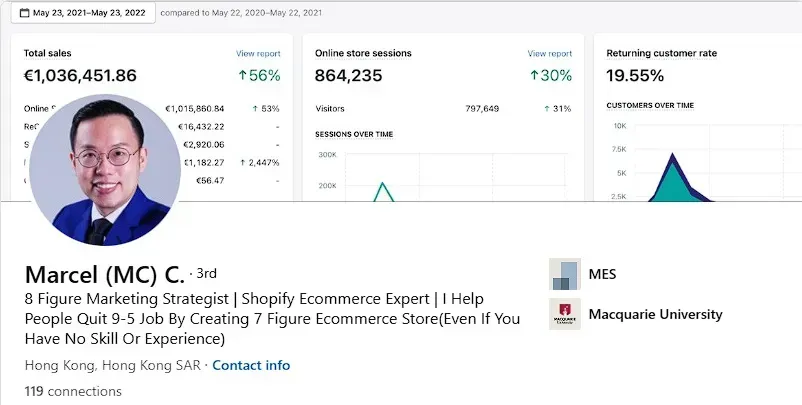The width and height of the screenshot is (802, 405).
Task: Open the MES company link
Action: (603, 274)
